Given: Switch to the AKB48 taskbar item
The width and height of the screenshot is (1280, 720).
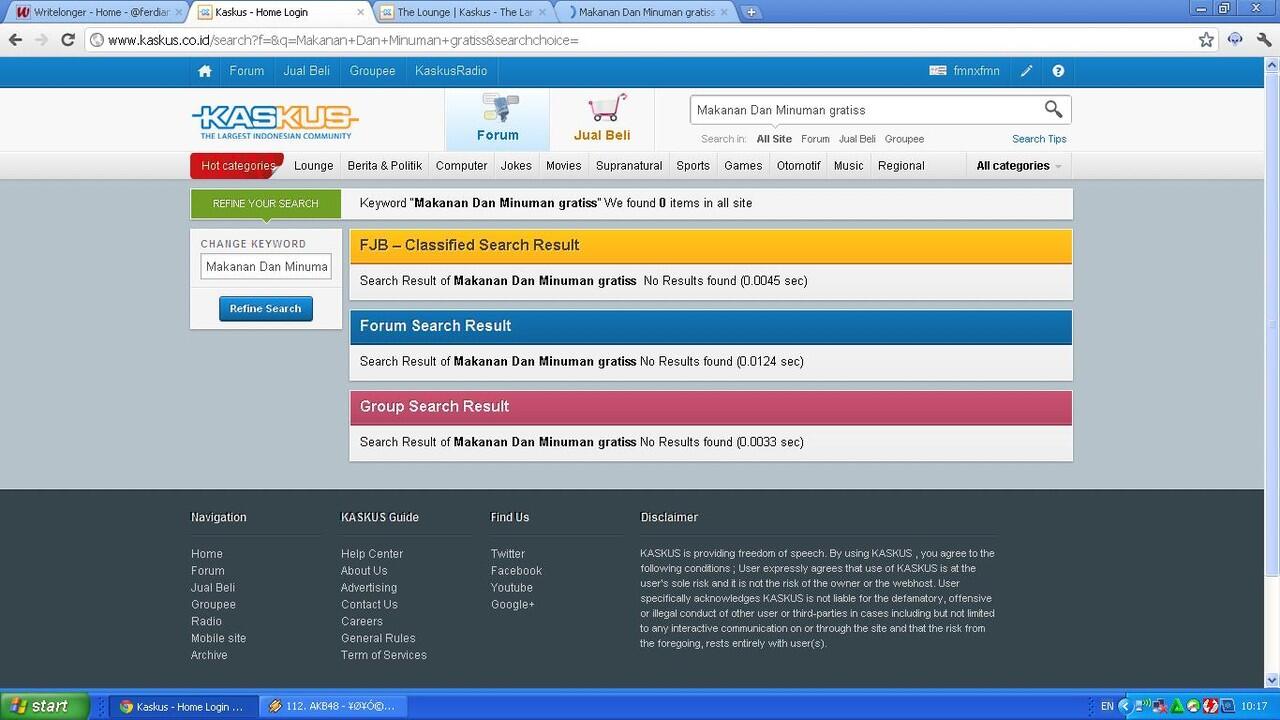Looking at the screenshot, I should point(333,706).
